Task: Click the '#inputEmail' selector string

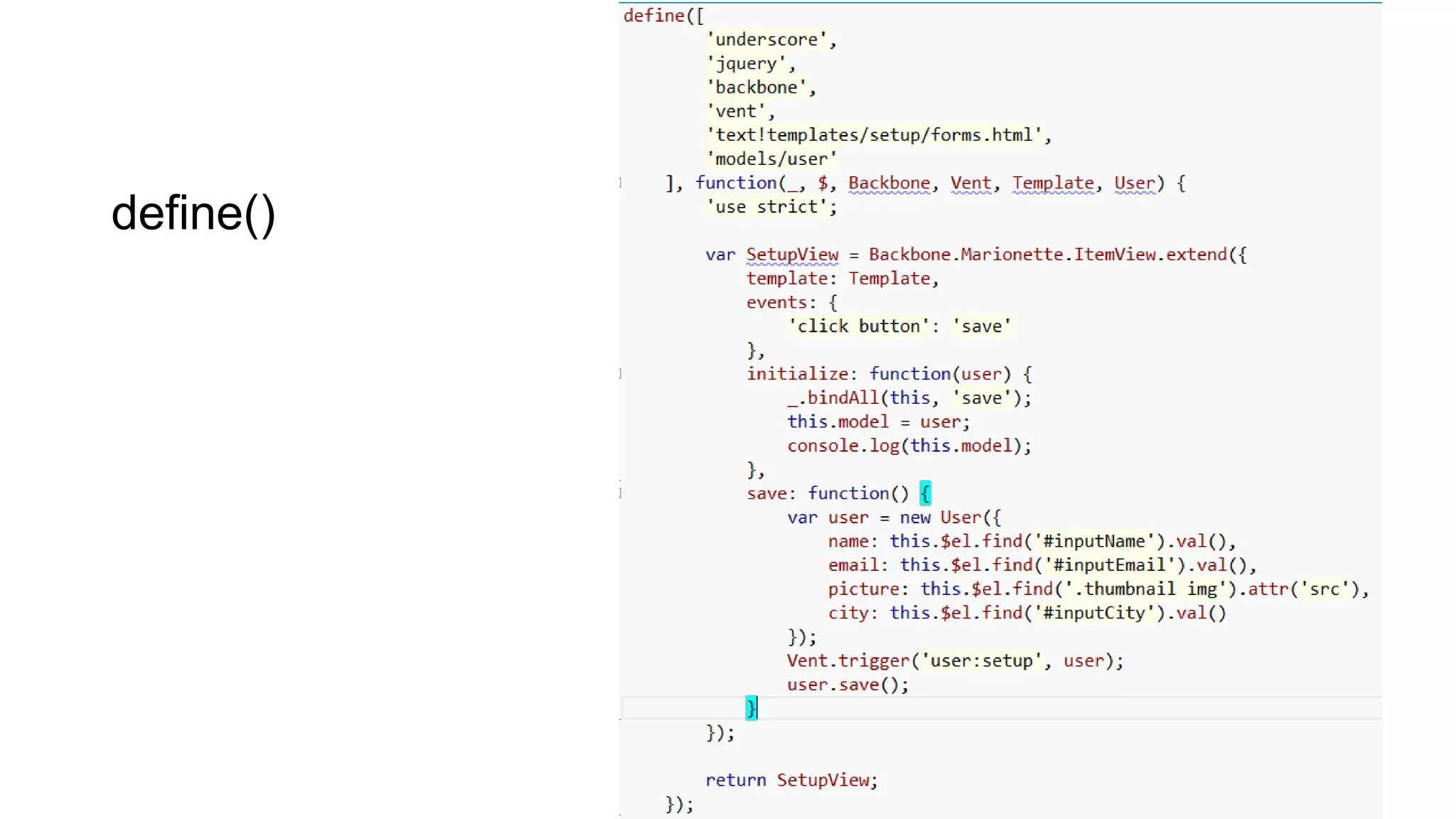Action: tap(1109, 565)
